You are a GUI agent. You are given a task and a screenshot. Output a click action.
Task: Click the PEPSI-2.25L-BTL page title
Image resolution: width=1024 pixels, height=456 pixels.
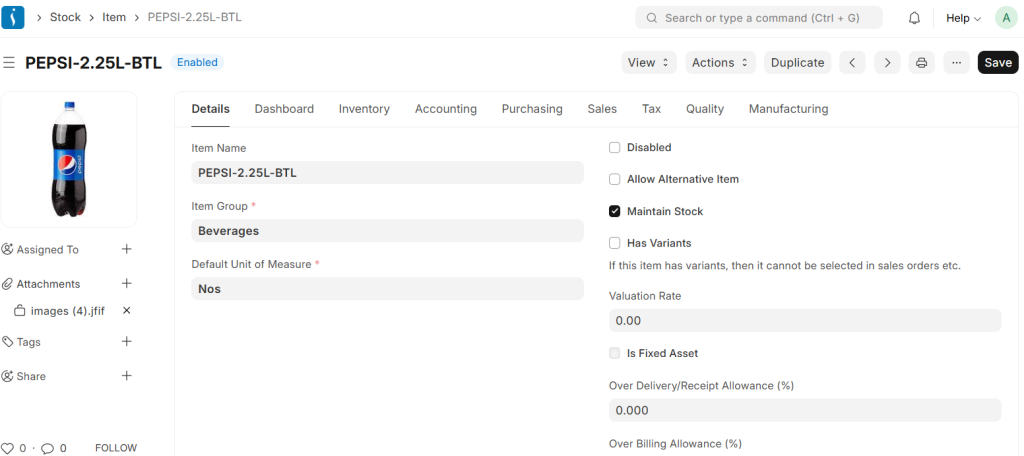[93, 63]
